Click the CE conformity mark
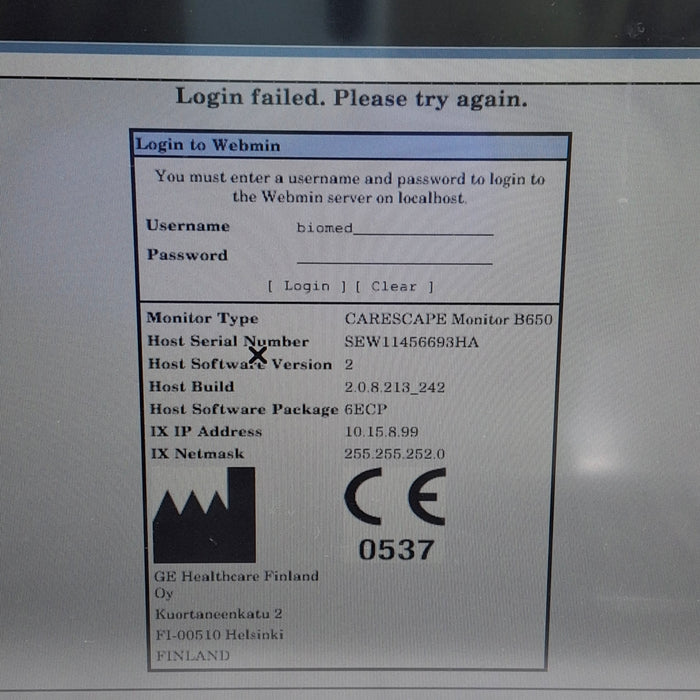 (x=395, y=497)
